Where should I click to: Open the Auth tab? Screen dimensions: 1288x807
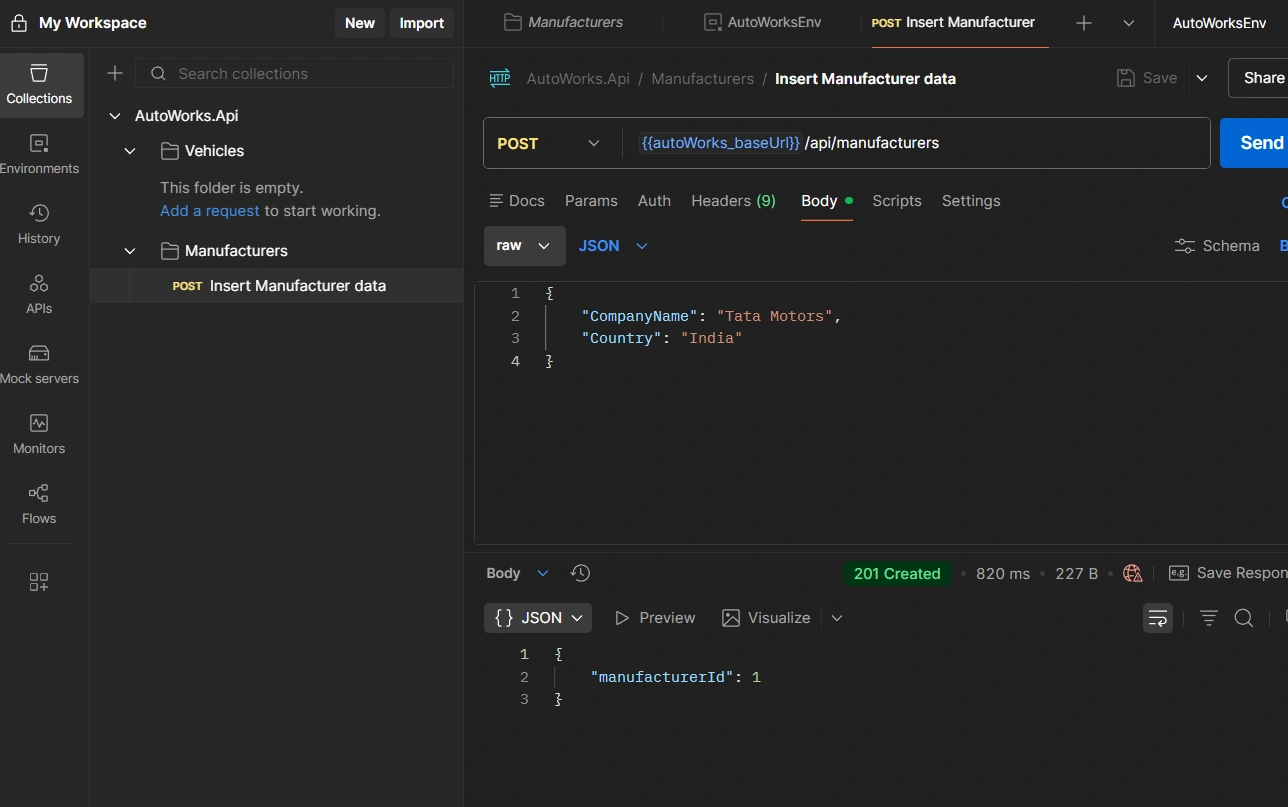[654, 201]
